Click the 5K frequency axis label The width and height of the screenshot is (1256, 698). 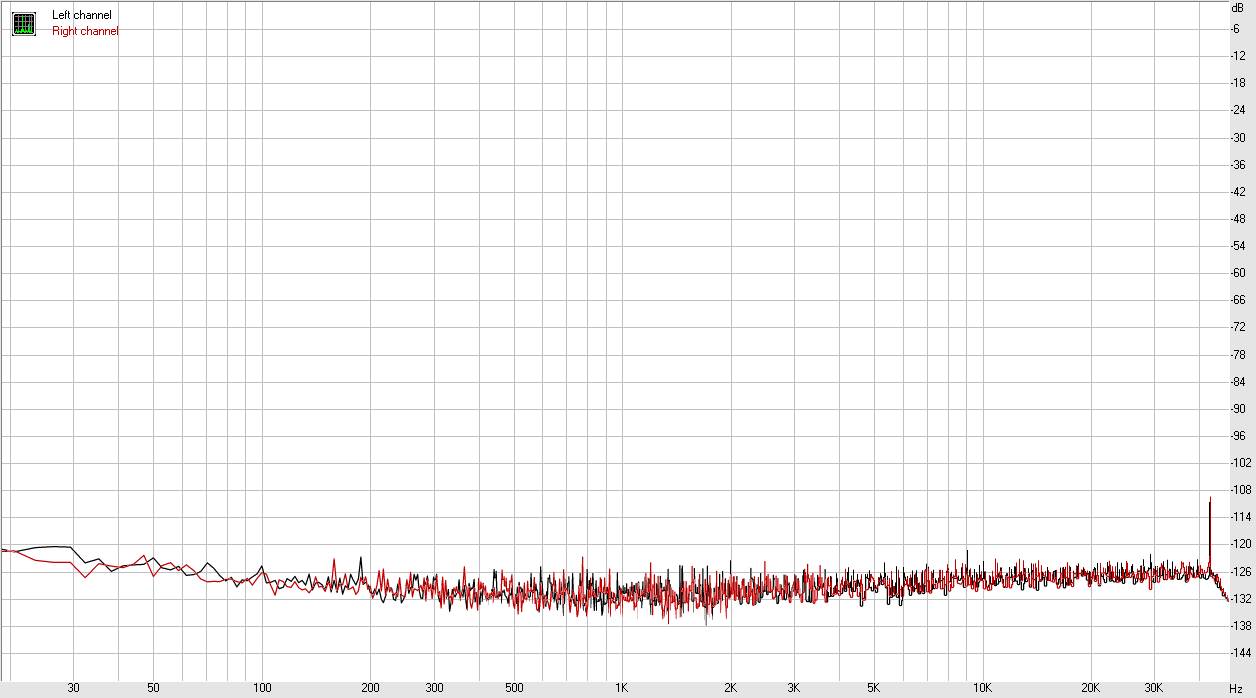pos(873,688)
